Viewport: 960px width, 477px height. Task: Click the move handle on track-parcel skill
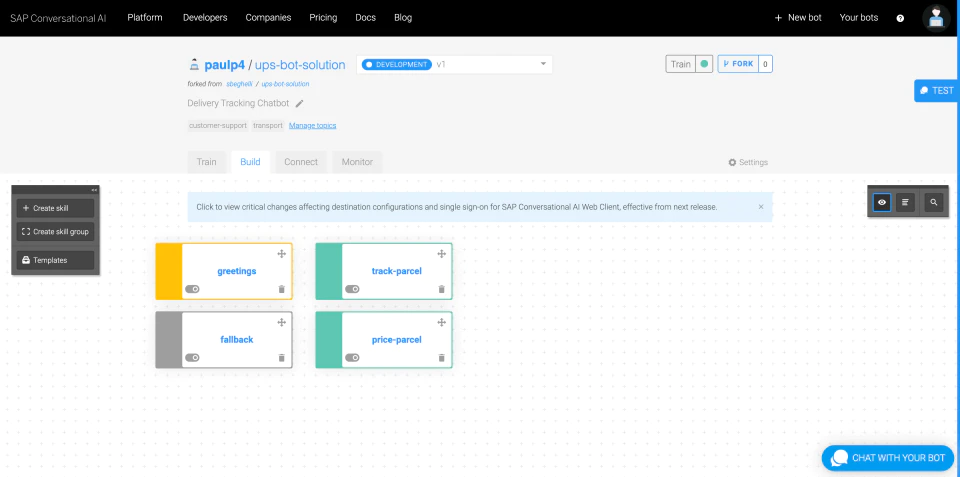tap(441, 254)
